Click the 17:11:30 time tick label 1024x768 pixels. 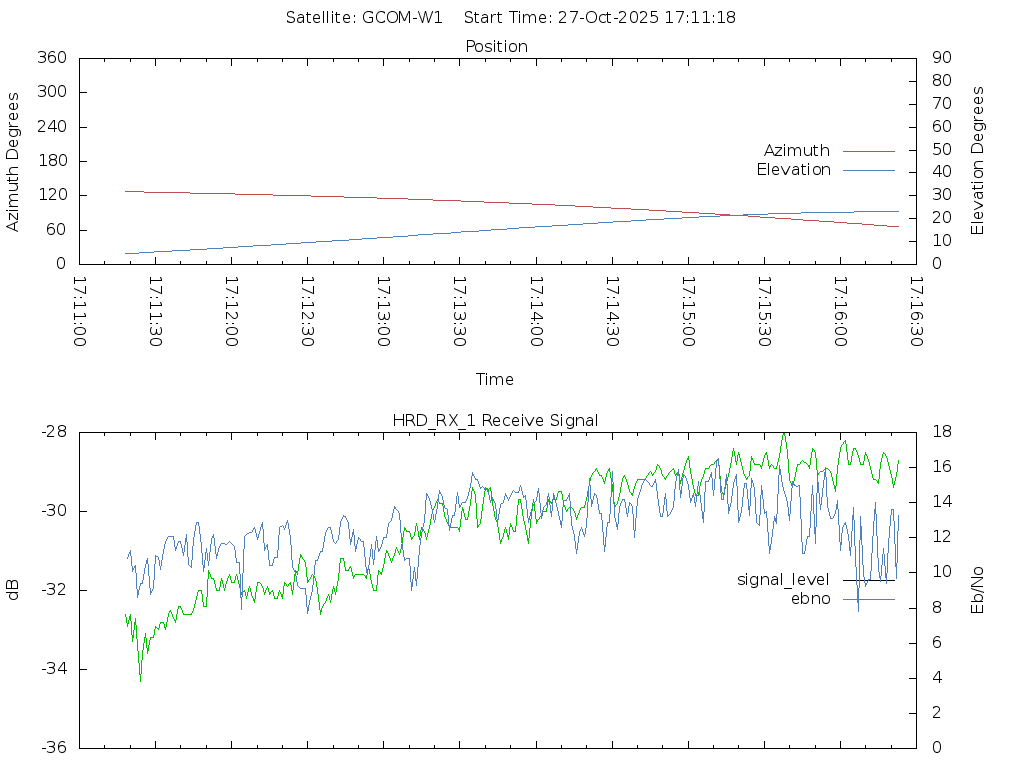[x=155, y=311]
